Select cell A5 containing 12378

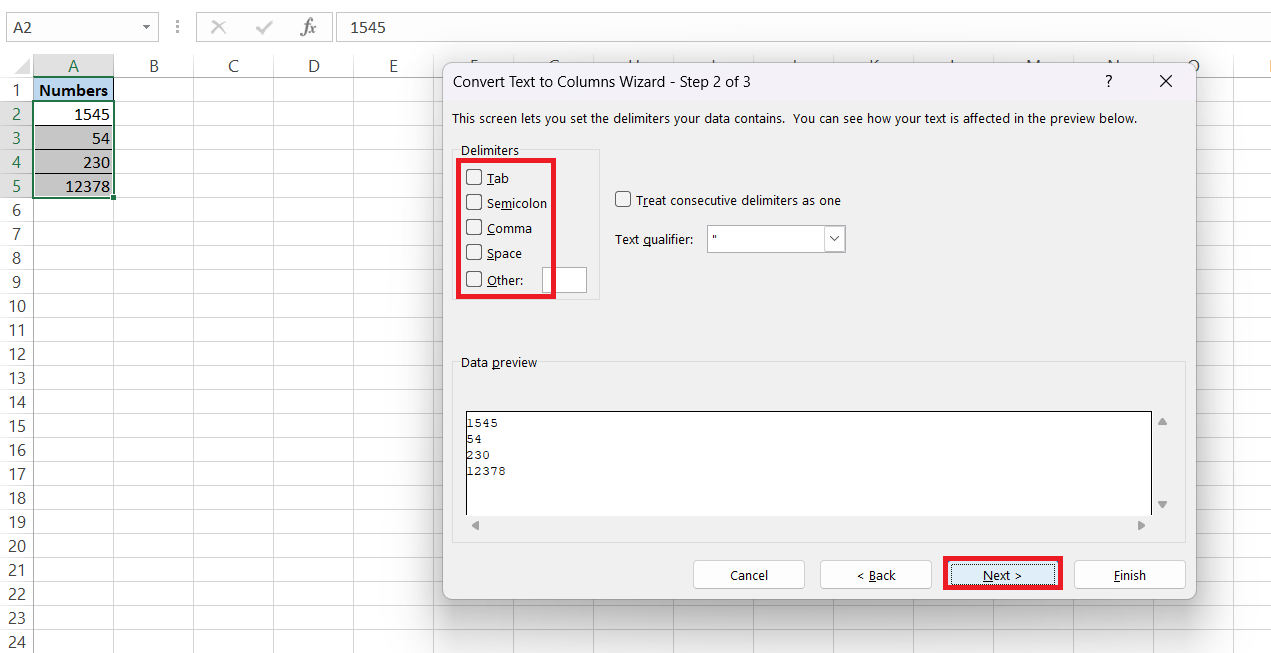point(73,186)
